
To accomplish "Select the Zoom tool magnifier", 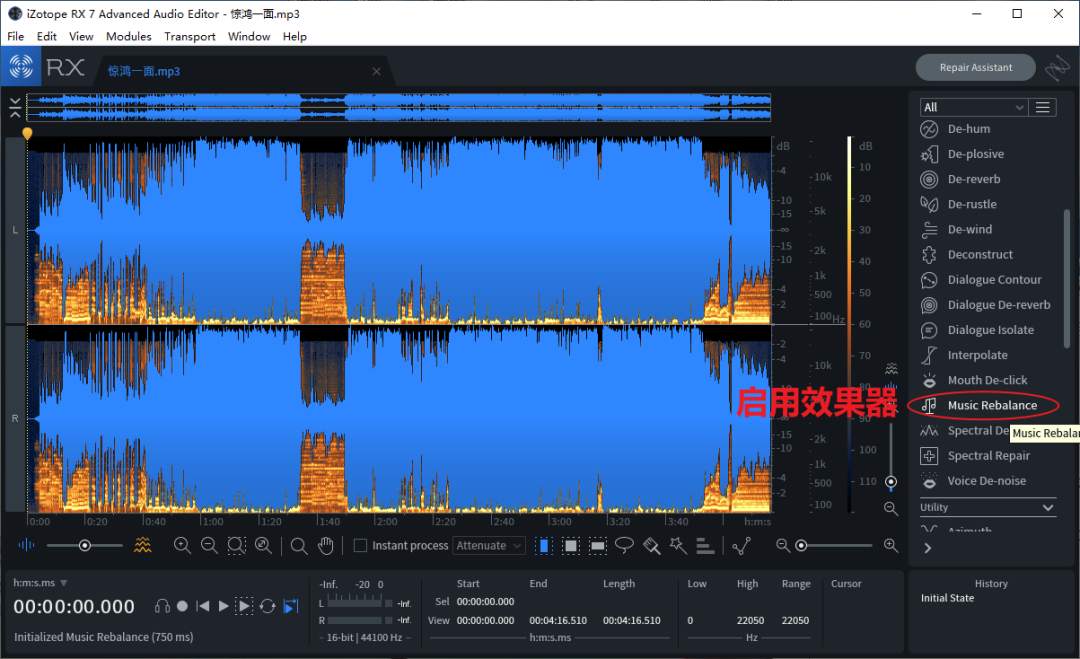I will pos(298,545).
